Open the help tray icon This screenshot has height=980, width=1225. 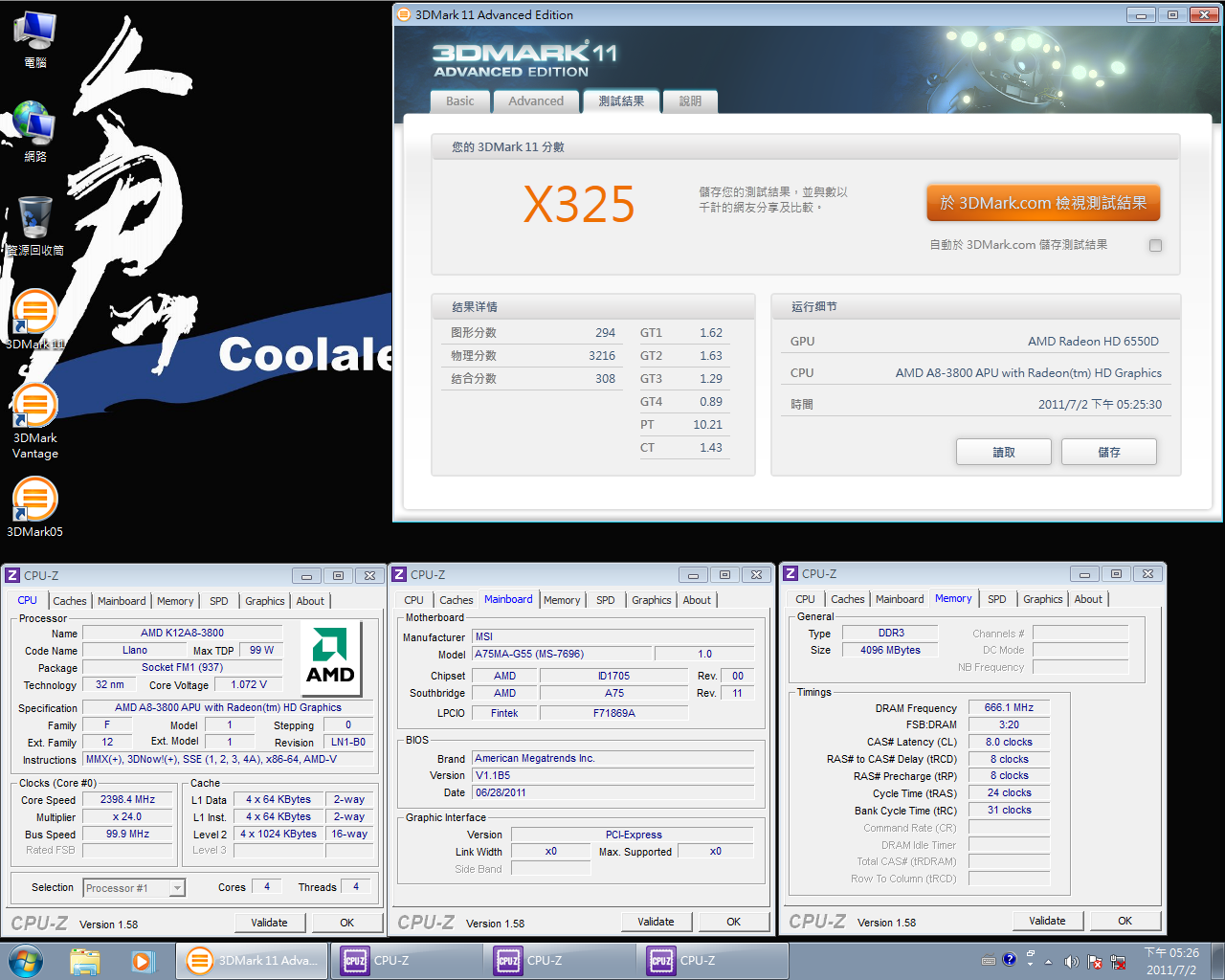1010,959
